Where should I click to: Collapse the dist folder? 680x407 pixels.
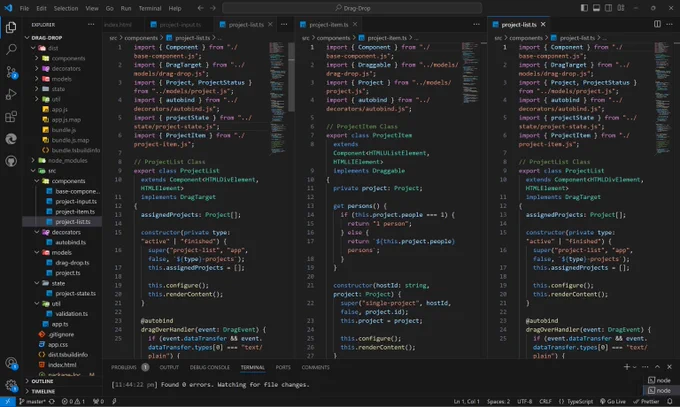(x=53, y=48)
